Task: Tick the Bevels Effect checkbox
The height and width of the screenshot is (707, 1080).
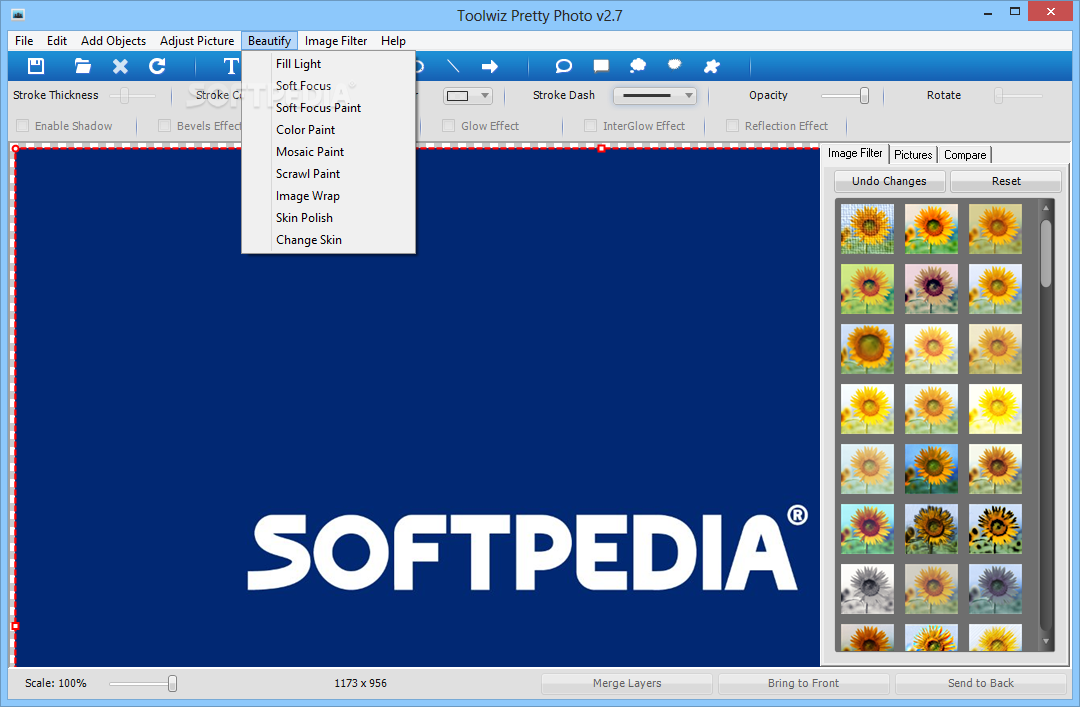Action: pos(164,125)
